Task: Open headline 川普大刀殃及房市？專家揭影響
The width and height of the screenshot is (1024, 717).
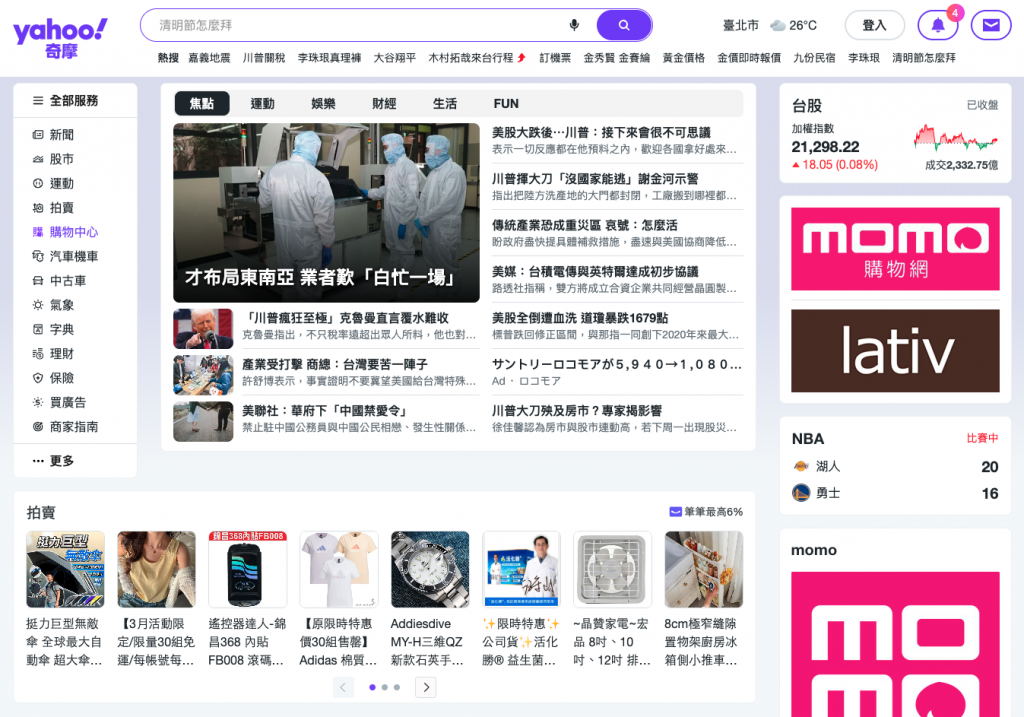Action: pyautogui.click(x=577, y=411)
